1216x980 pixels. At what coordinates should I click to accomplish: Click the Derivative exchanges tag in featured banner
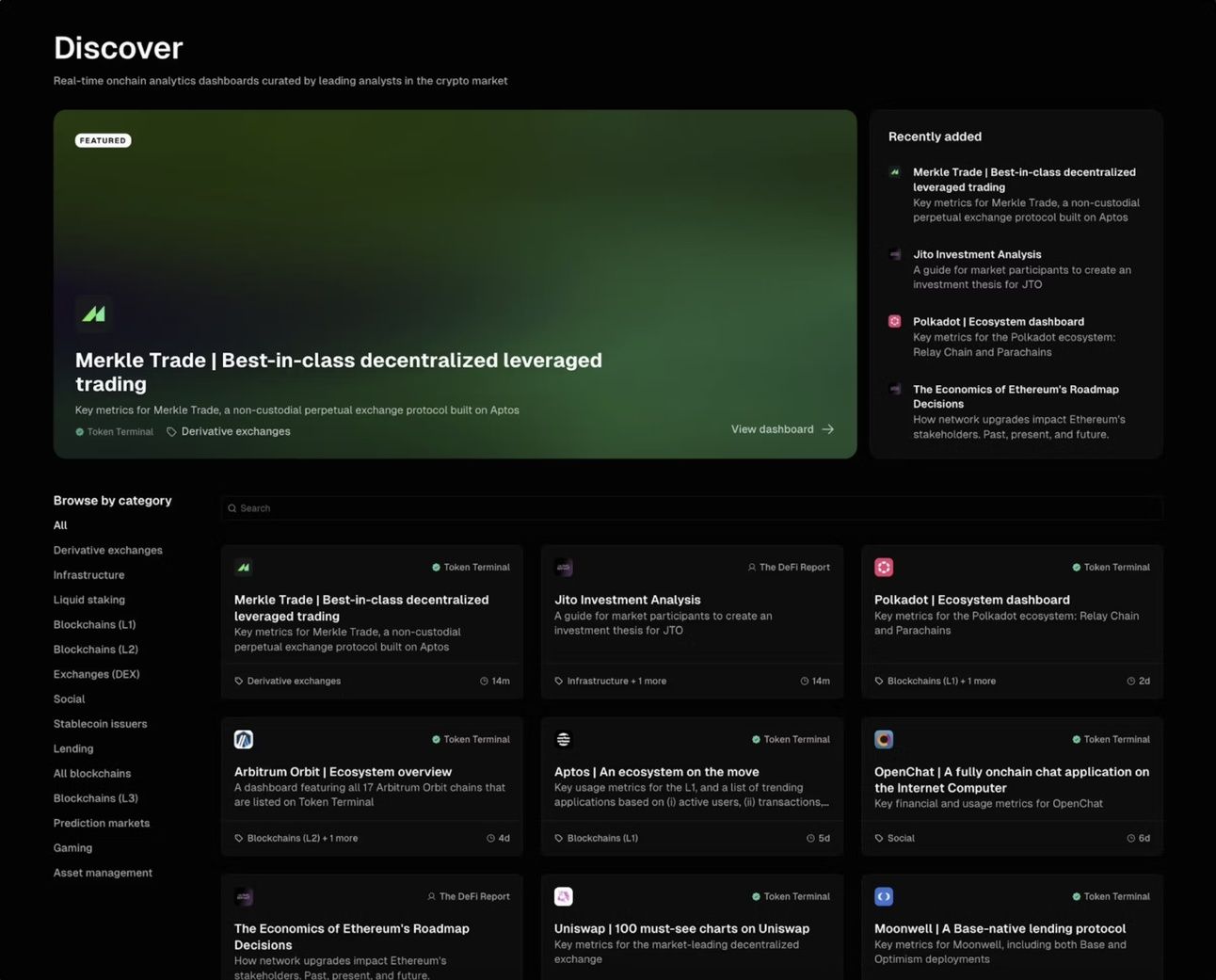point(229,432)
